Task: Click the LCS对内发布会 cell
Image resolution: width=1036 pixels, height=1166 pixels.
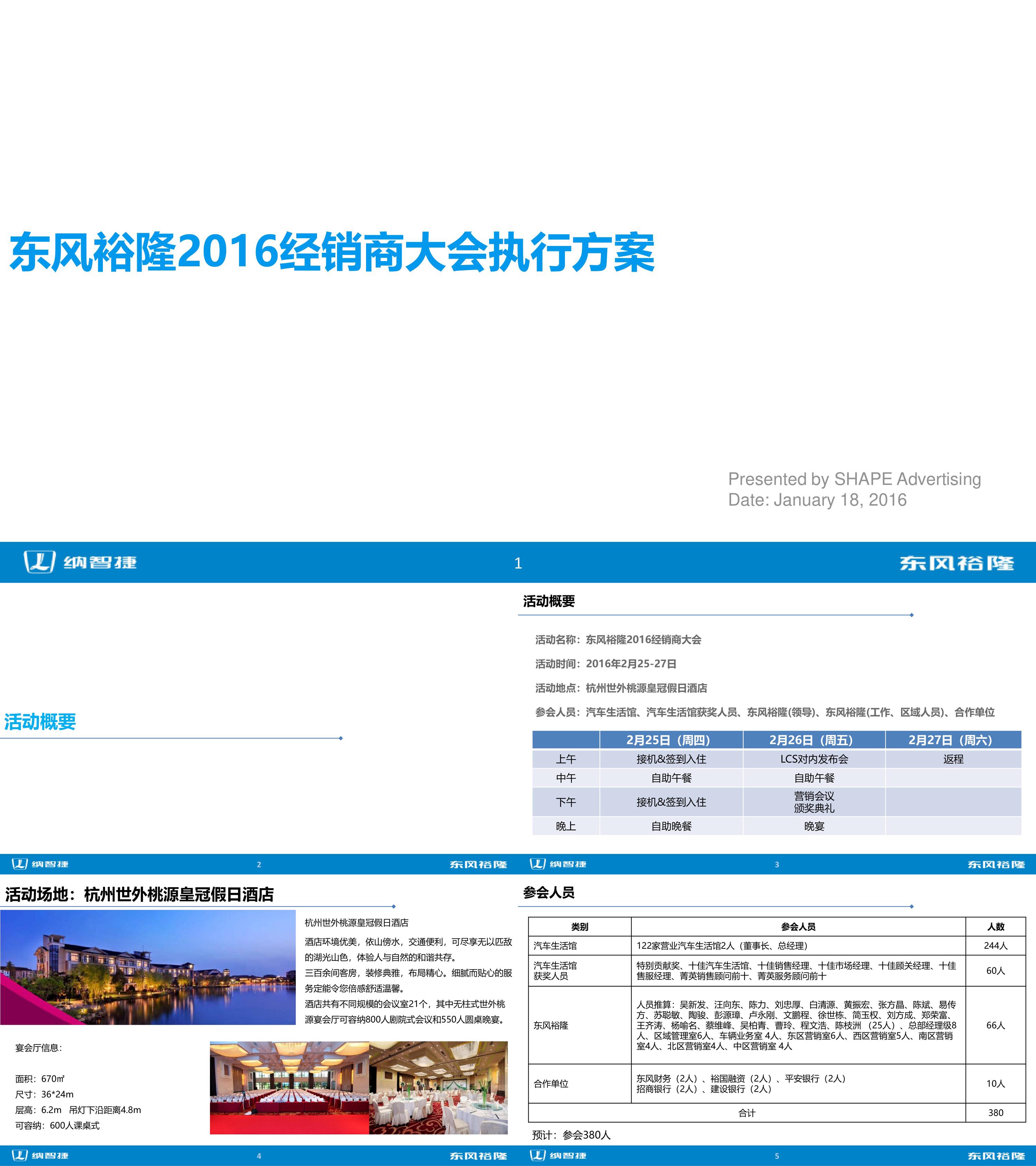Action: click(x=814, y=759)
